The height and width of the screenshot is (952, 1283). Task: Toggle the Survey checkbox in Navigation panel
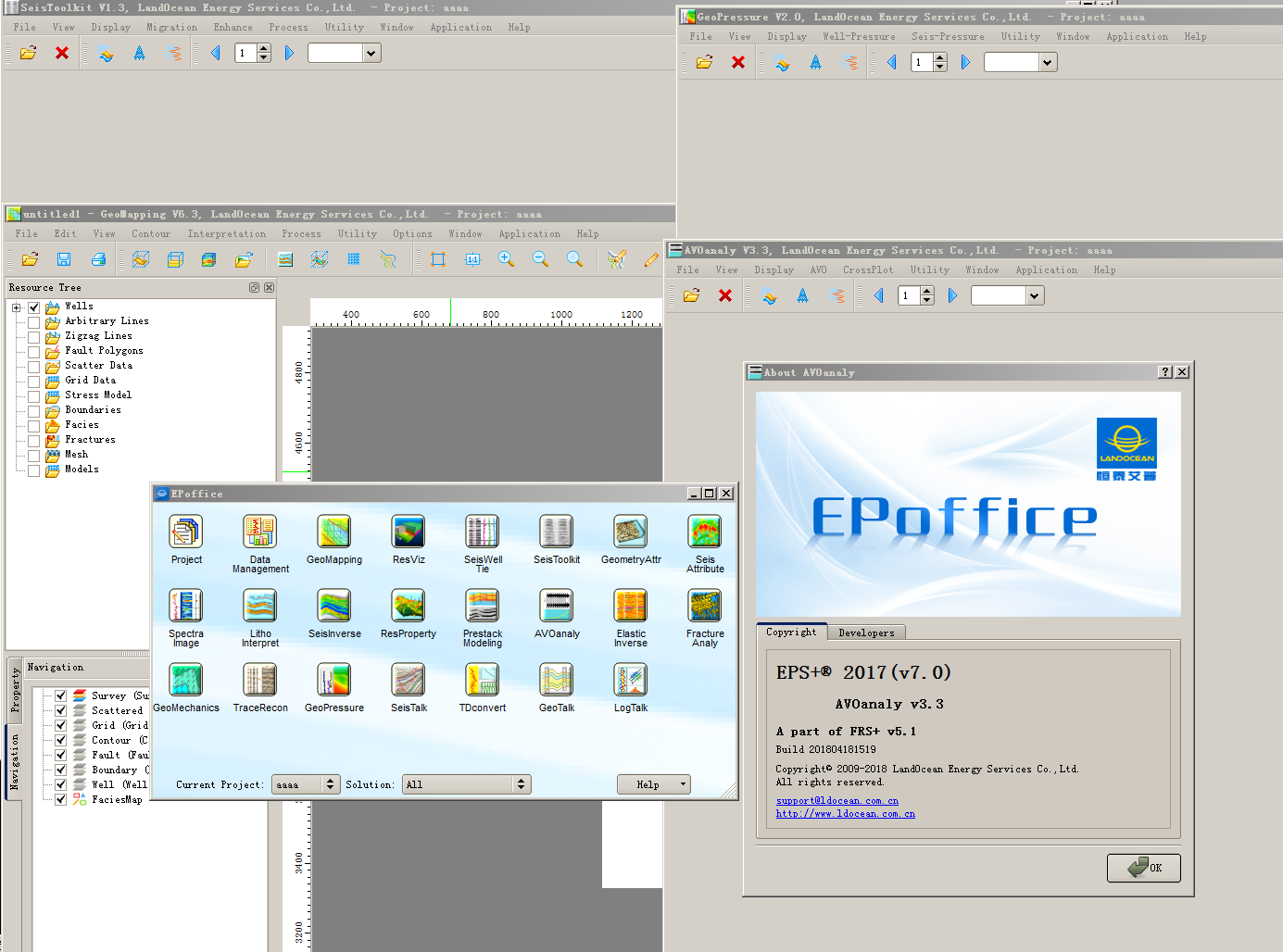click(60, 695)
